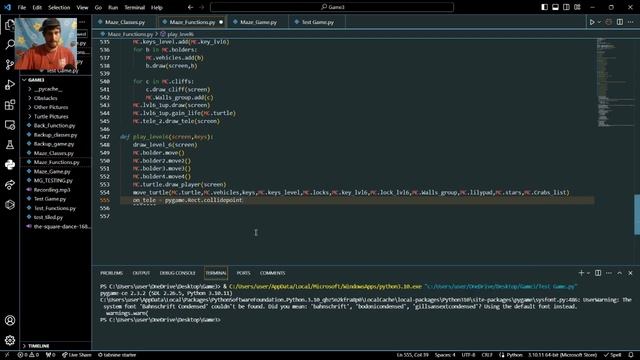Screen dimensions: 640x360
Task: Open editor More Actions ellipsis
Action: tap(631, 22)
